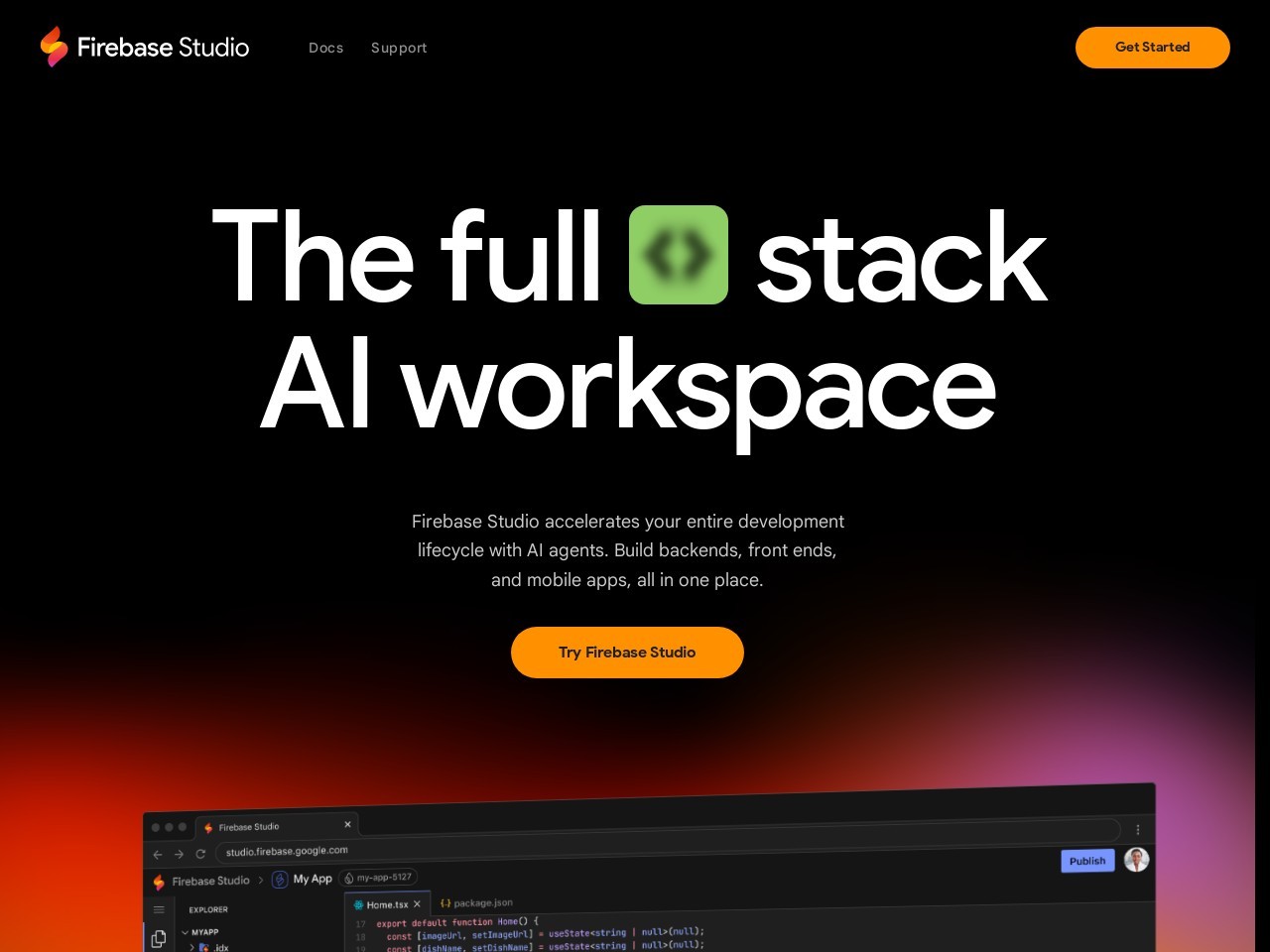1270x952 pixels.
Task: Expand the .idx folder
Action: pos(191,947)
